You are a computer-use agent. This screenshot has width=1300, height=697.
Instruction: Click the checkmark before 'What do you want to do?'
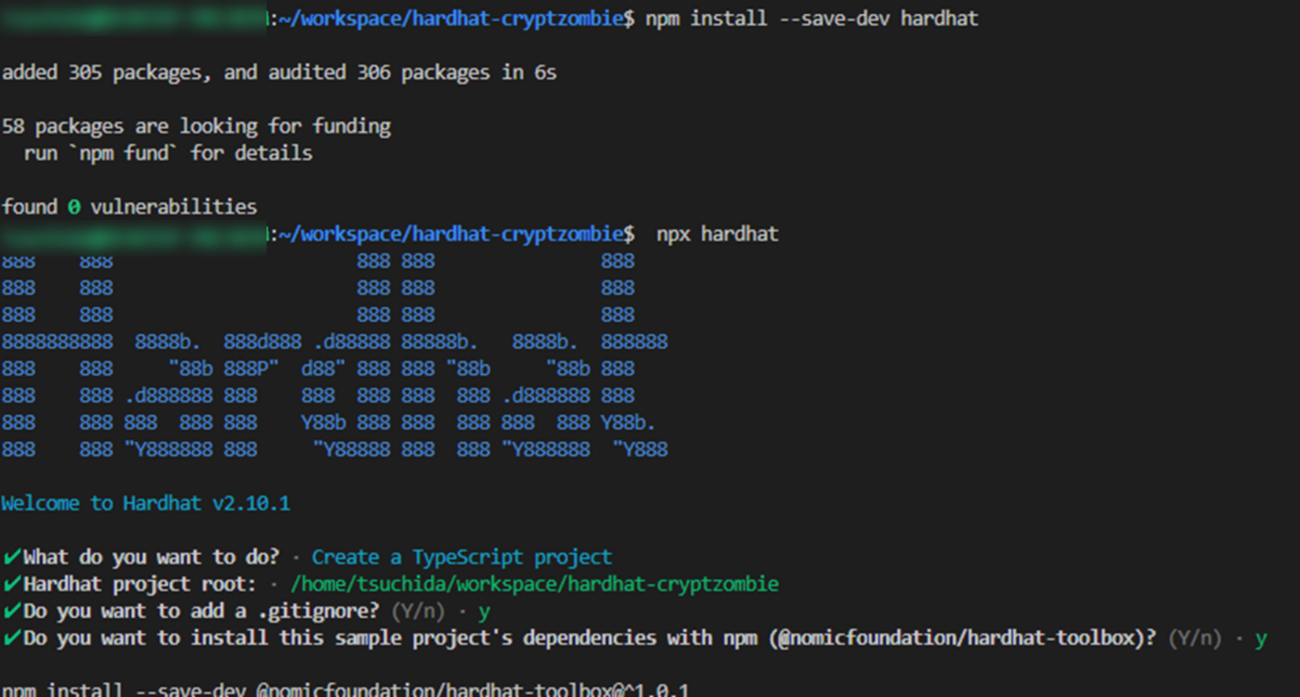pos(10,557)
